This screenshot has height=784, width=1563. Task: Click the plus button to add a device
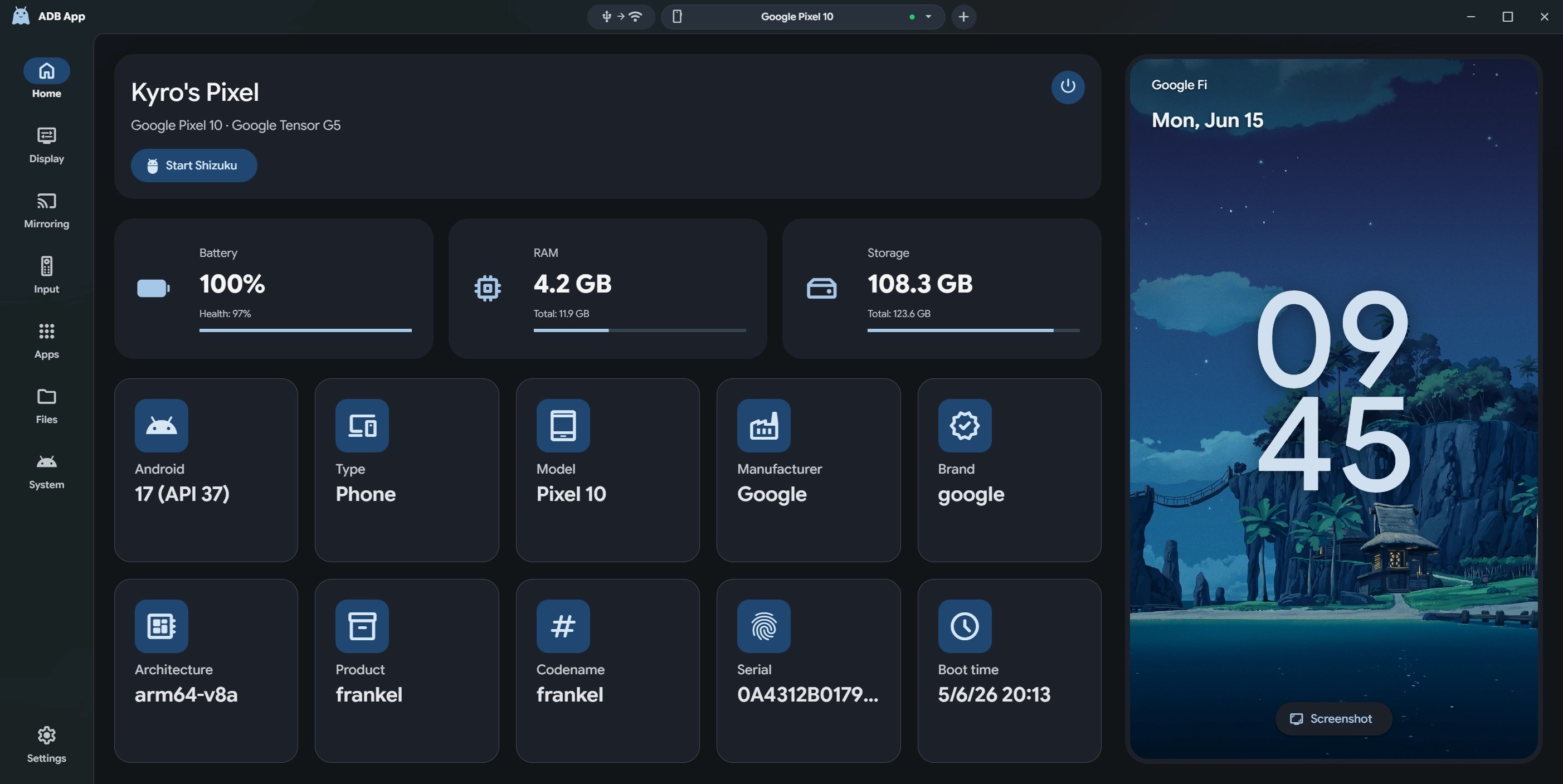tap(963, 16)
